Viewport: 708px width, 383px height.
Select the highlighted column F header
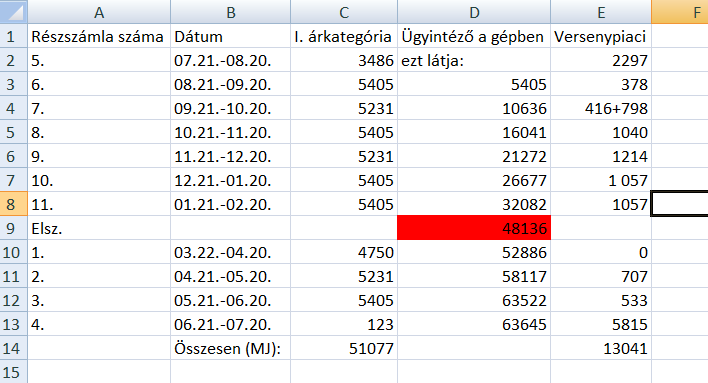coord(680,11)
